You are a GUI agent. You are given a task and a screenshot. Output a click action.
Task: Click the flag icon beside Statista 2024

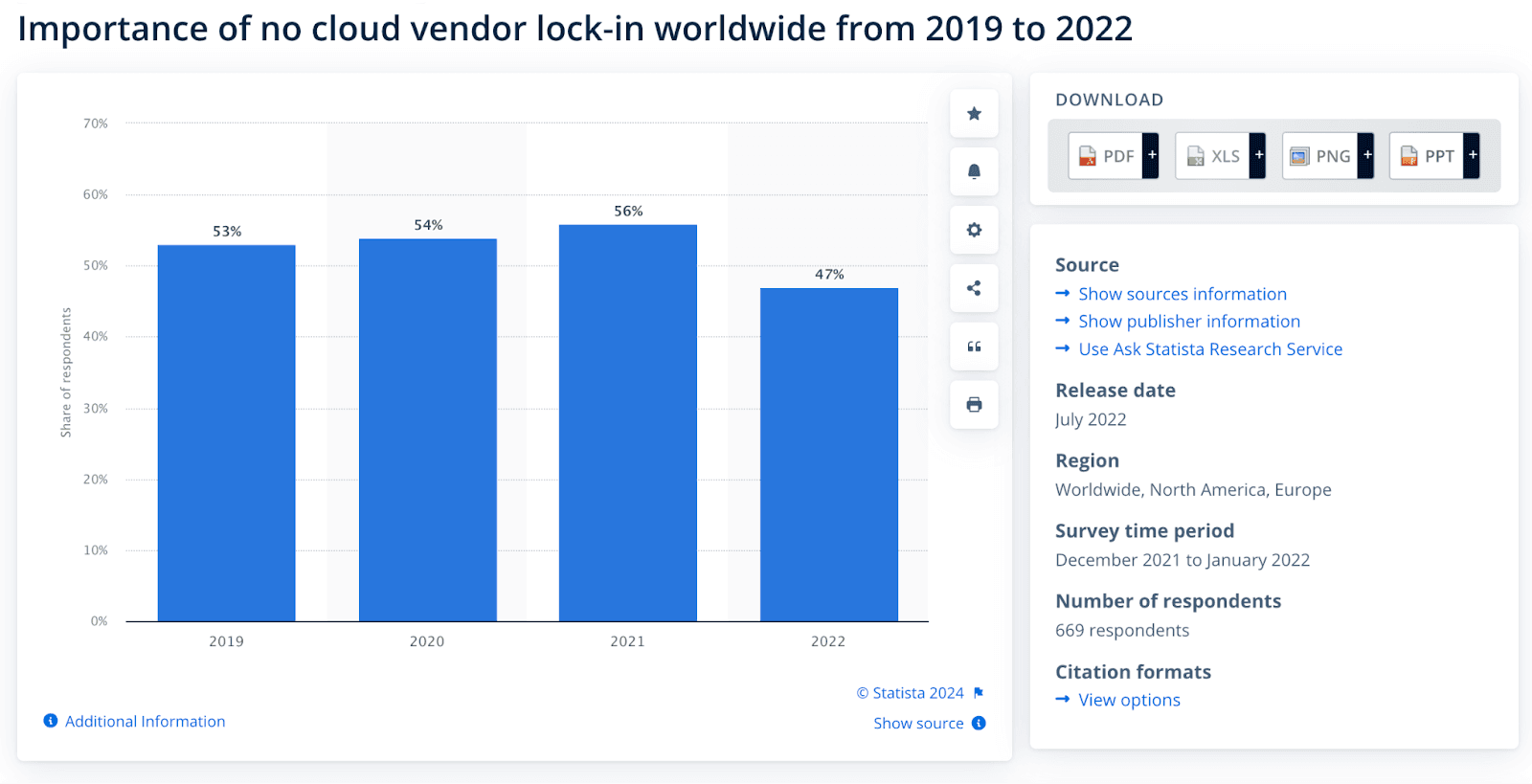click(x=979, y=693)
